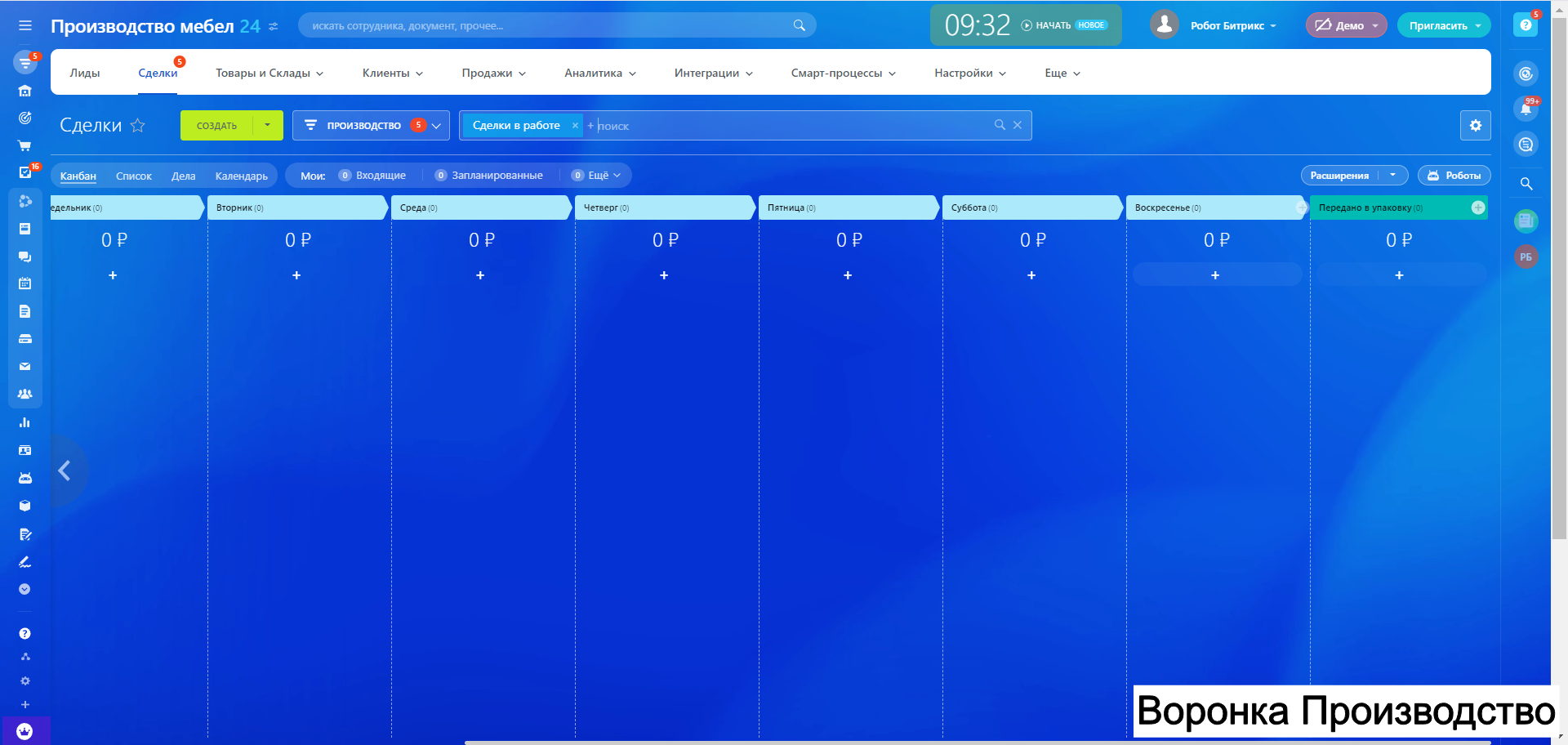The image size is (1568, 745).
Task: Open the chat bubbles icon in left sidebar
Action: [x=25, y=257]
